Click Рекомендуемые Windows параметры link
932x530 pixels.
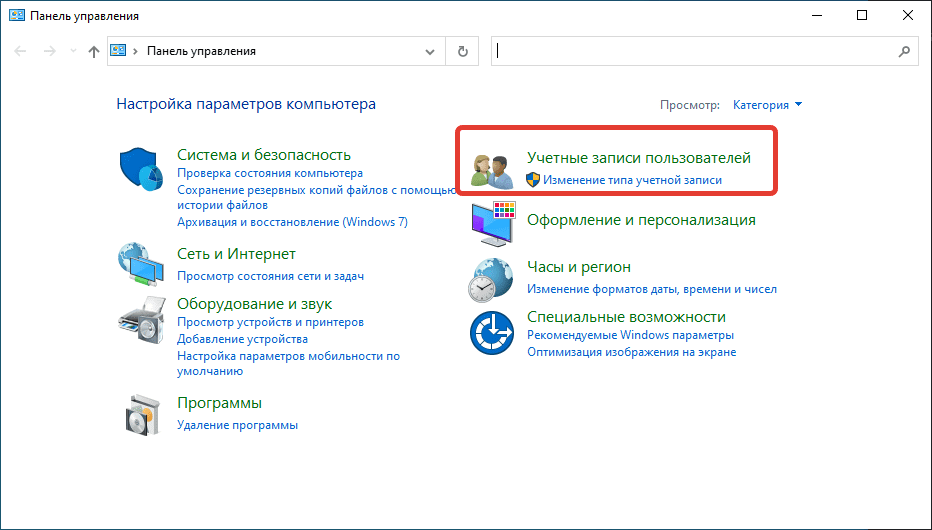(631, 335)
